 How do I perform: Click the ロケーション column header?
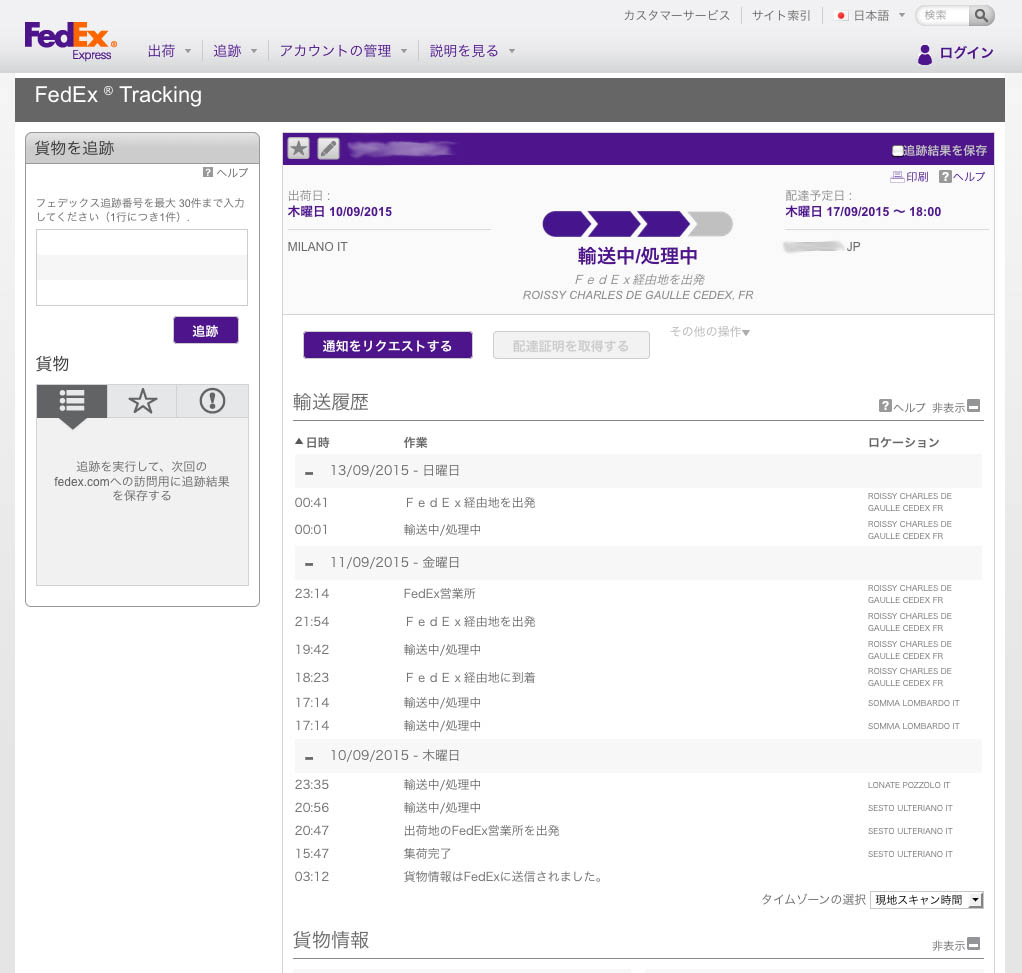click(903, 443)
